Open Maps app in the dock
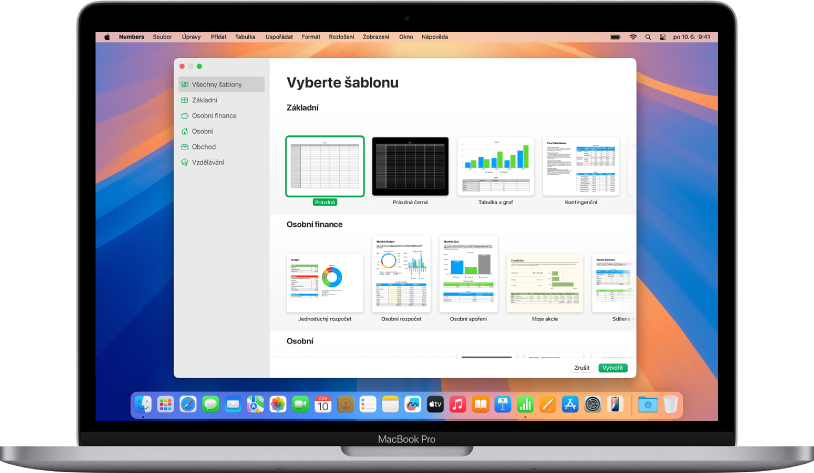814x473 pixels. (255, 404)
